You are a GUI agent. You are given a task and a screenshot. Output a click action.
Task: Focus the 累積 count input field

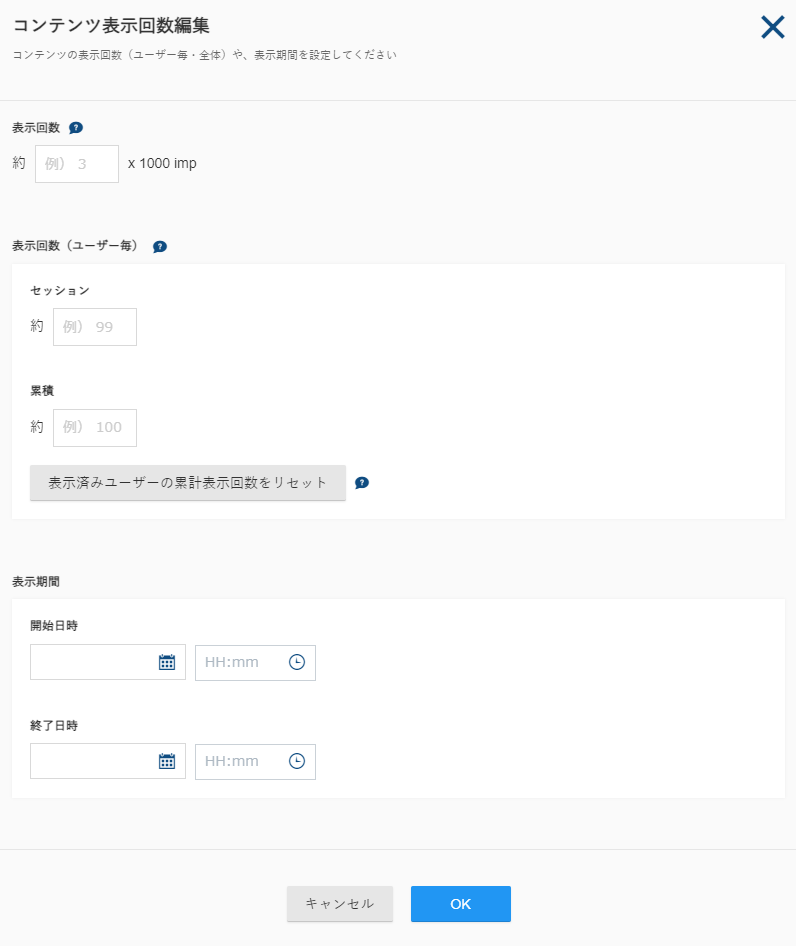(95, 428)
